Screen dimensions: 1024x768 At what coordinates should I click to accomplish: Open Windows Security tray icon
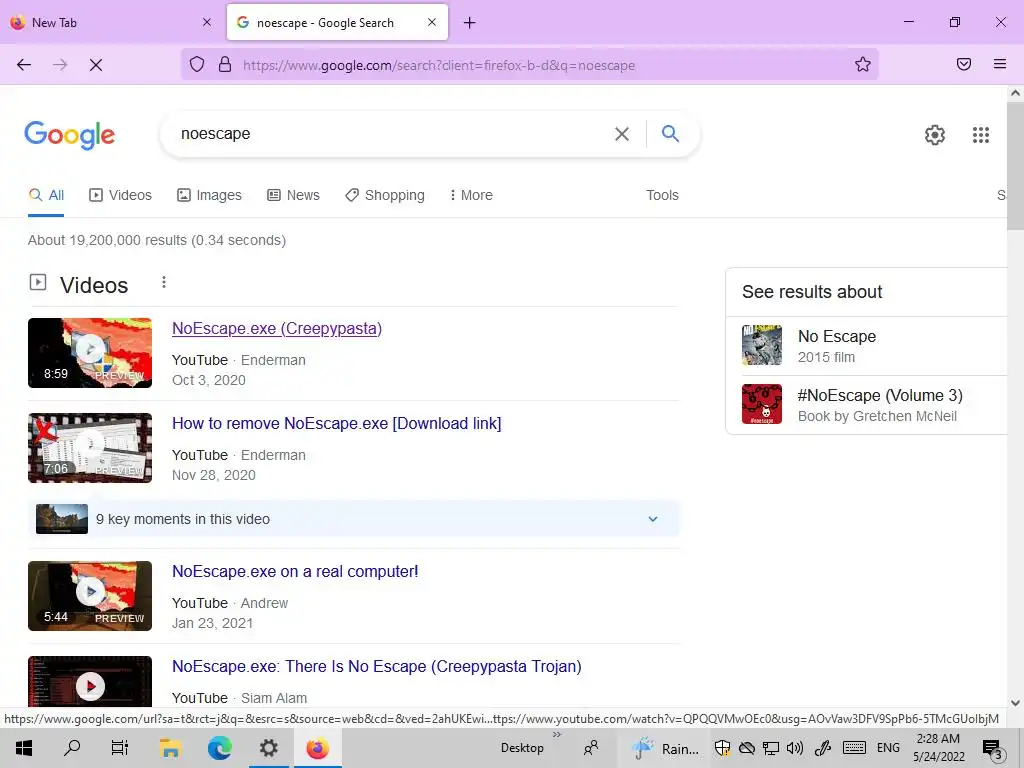pyautogui.click(x=722, y=748)
